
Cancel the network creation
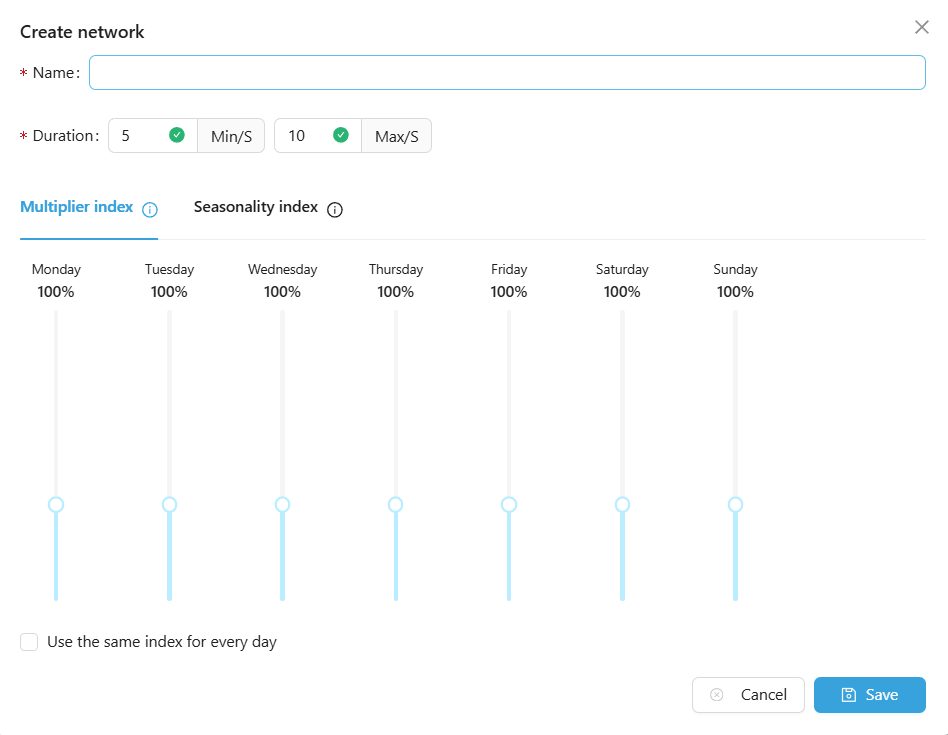point(748,695)
